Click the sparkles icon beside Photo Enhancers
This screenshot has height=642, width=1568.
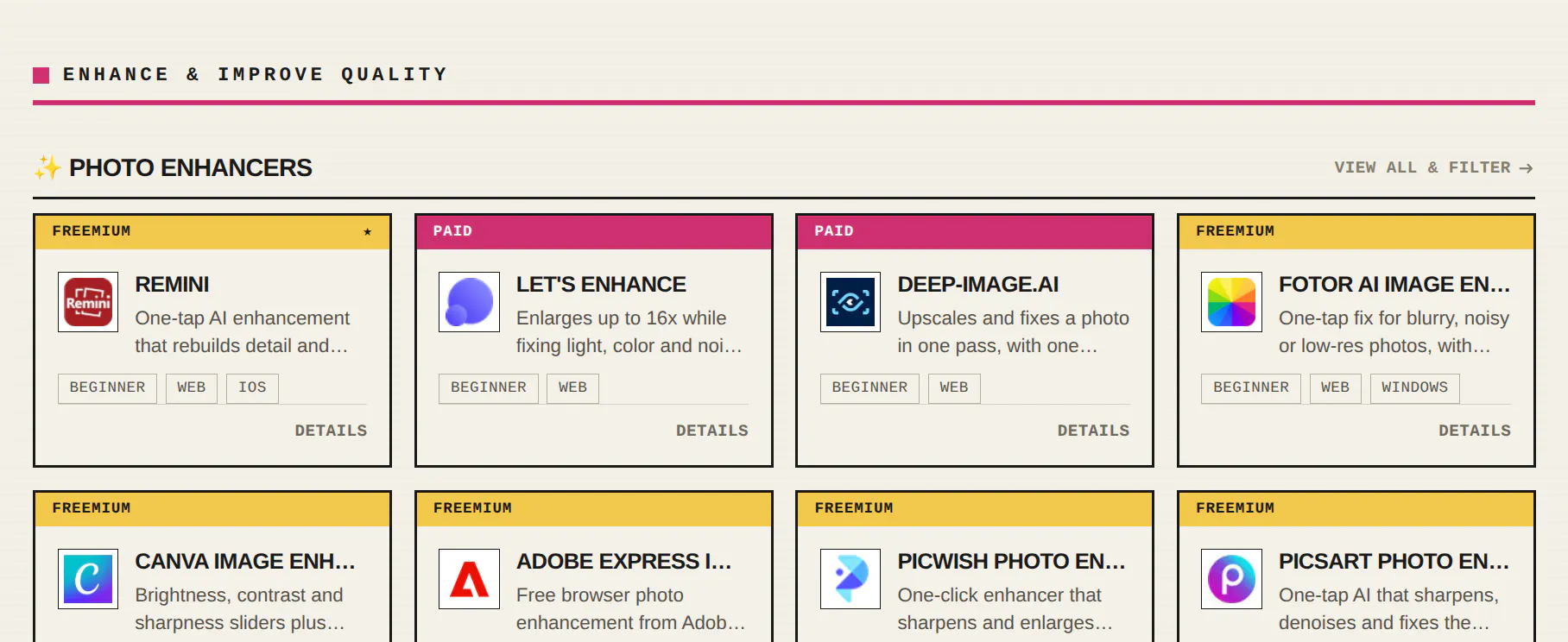[47, 167]
